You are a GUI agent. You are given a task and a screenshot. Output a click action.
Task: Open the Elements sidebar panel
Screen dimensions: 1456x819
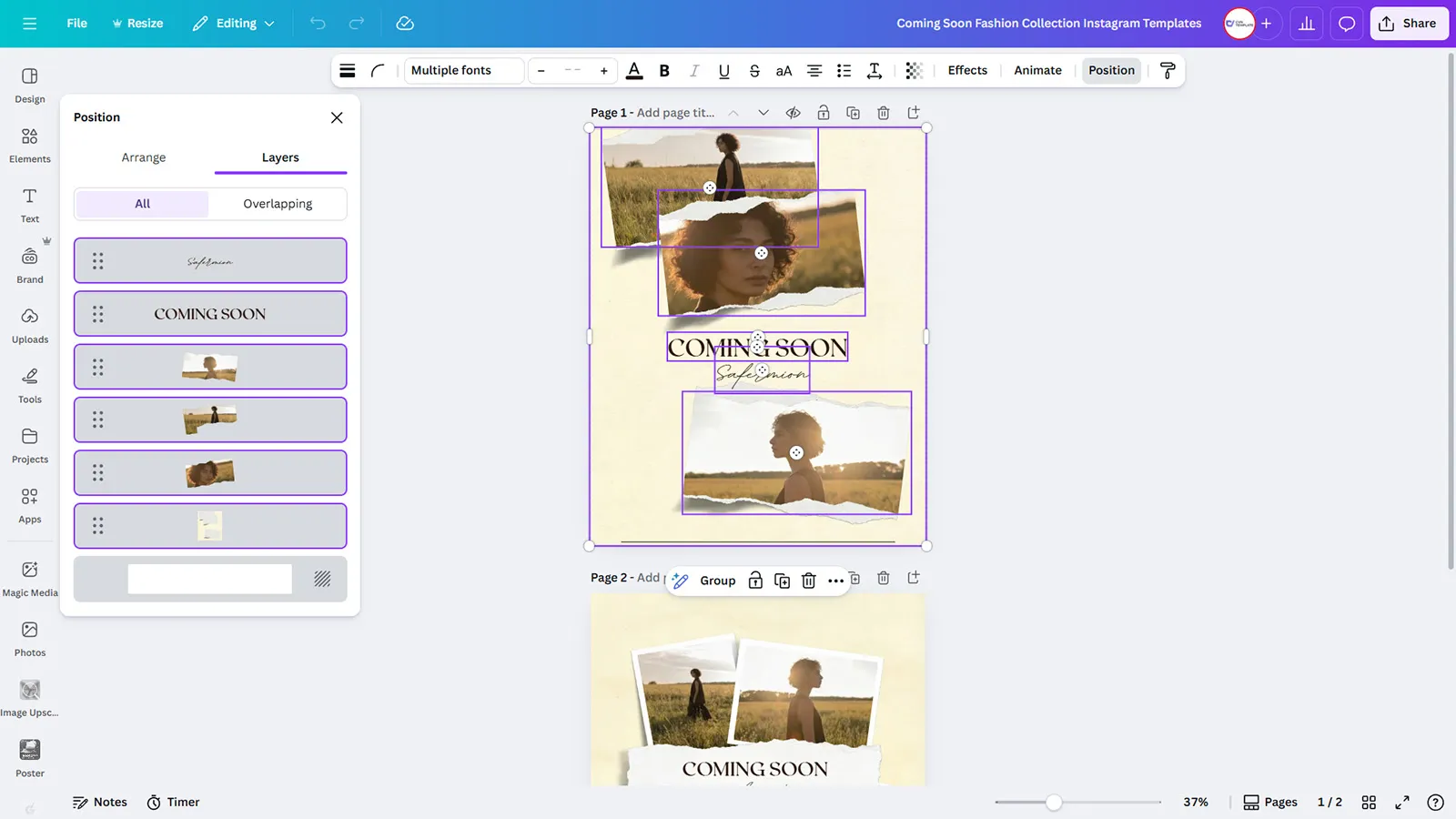[30, 144]
